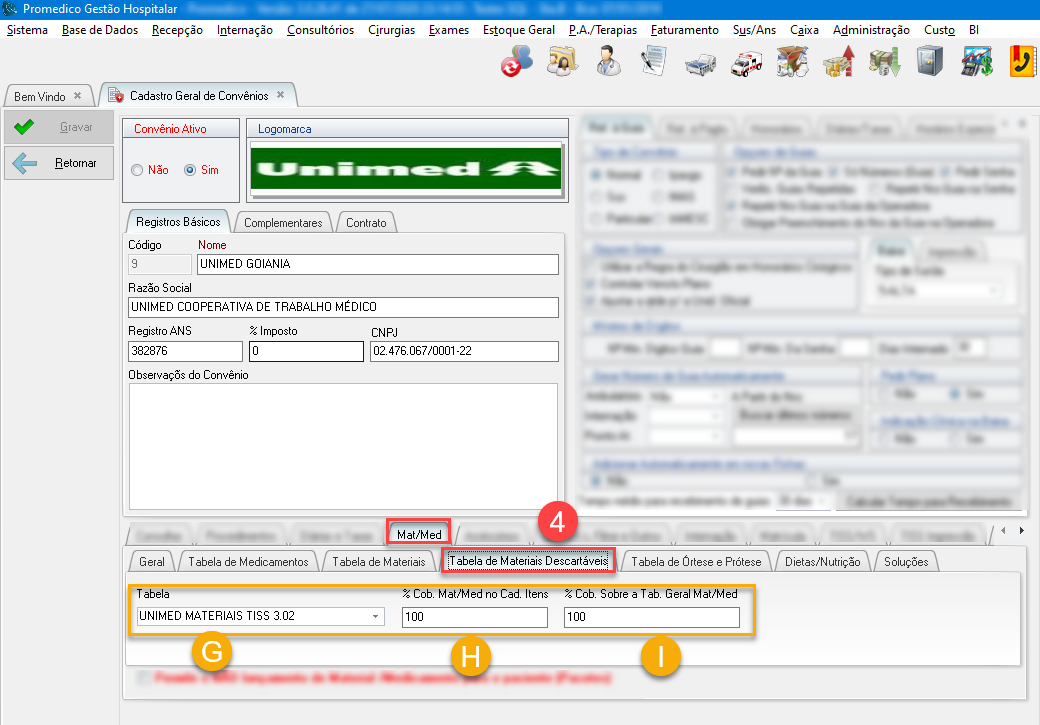This screenshot has height=725, width=1040.
Task: Click the doctor toolbar icon
Action: [x=608, y=61]
